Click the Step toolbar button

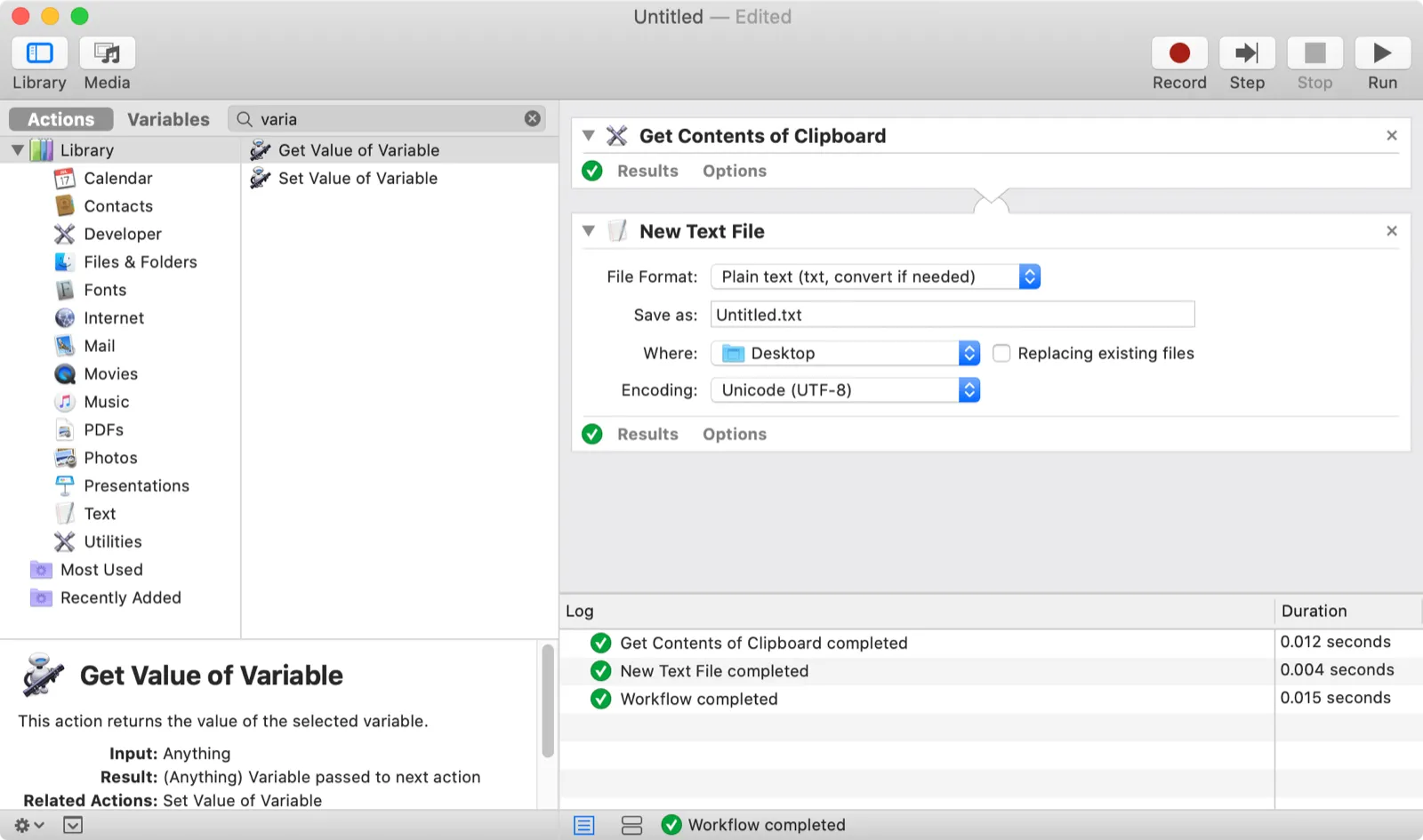[x=1247, y=53]
